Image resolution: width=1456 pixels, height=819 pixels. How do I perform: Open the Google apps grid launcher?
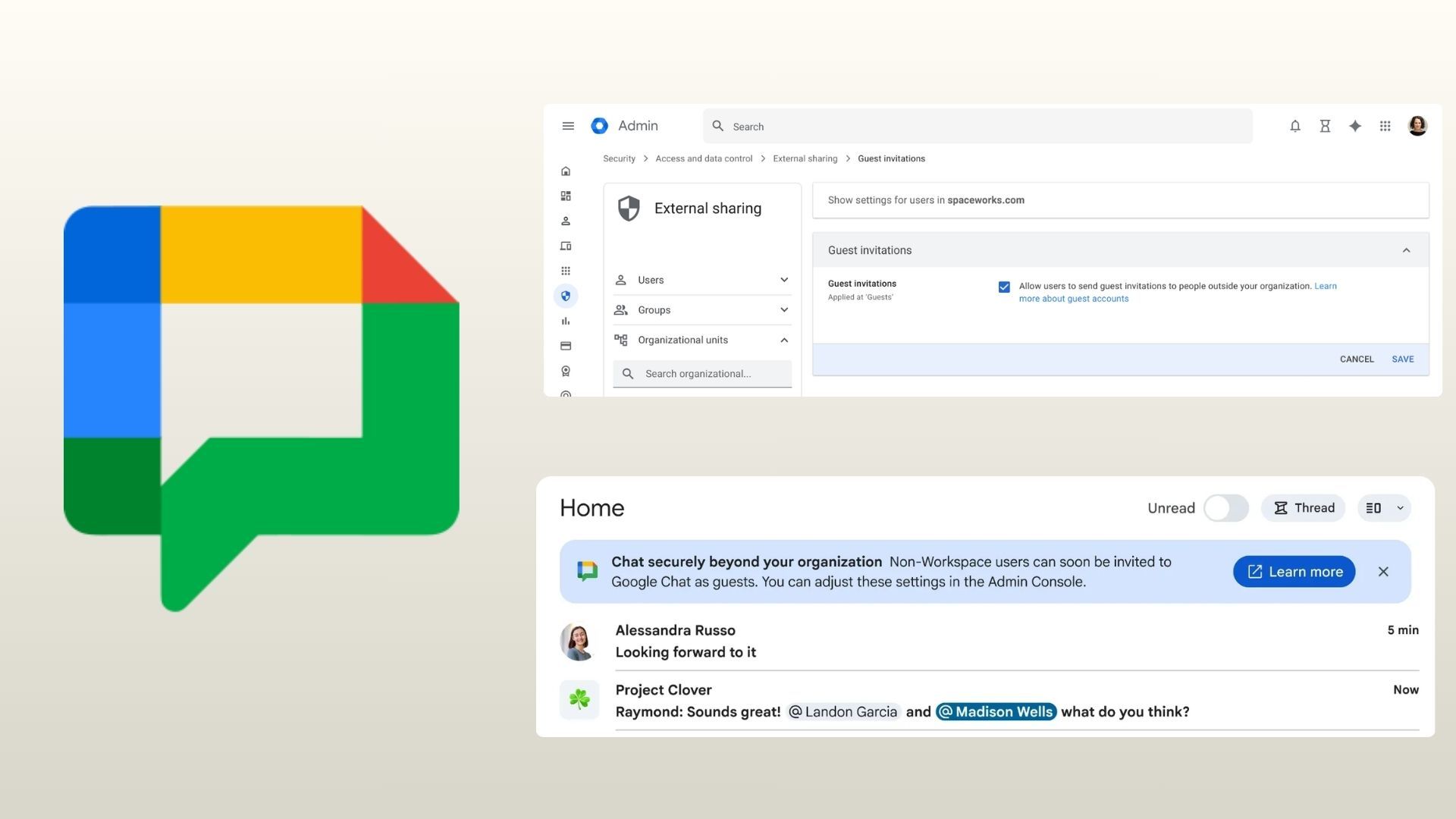(x=1385, y=126)
